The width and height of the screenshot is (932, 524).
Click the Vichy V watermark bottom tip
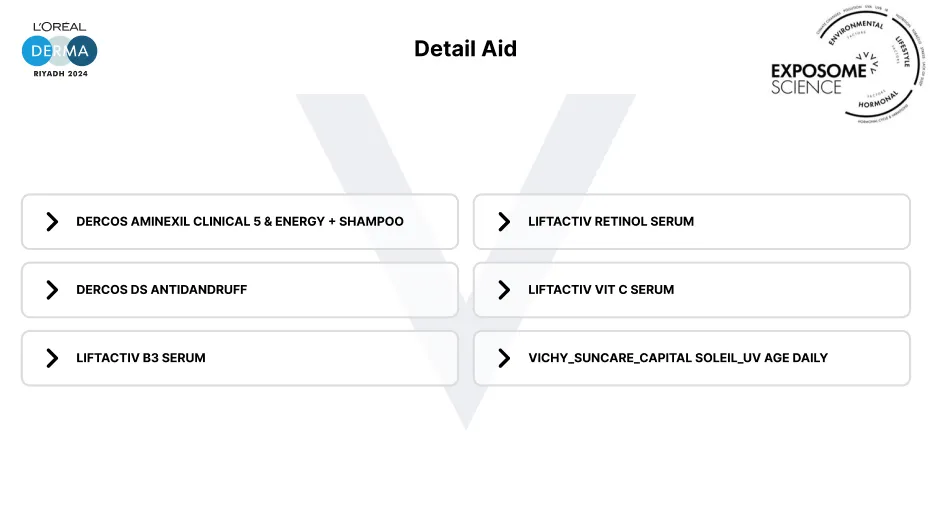465,420
